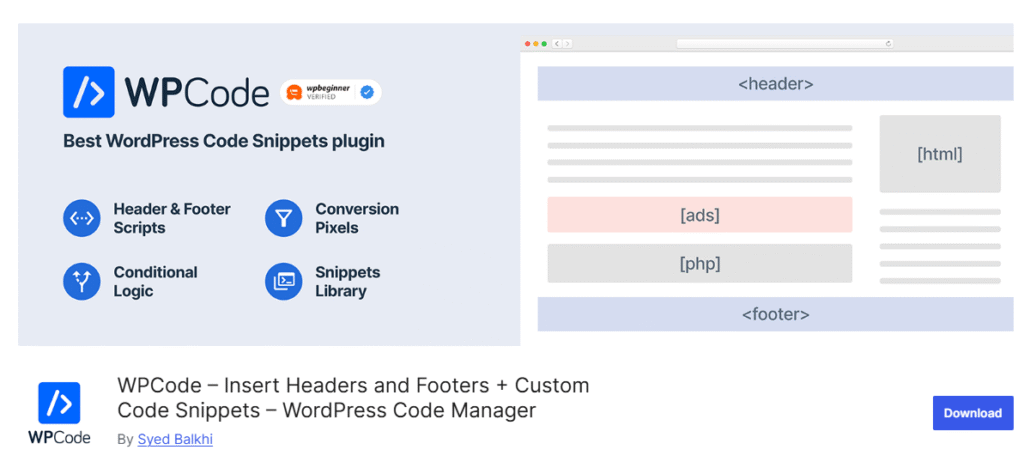This screenshot has width=1024, height=468.
Task: Click the blue verified checkmark in the badge
Action: [367, 93]
